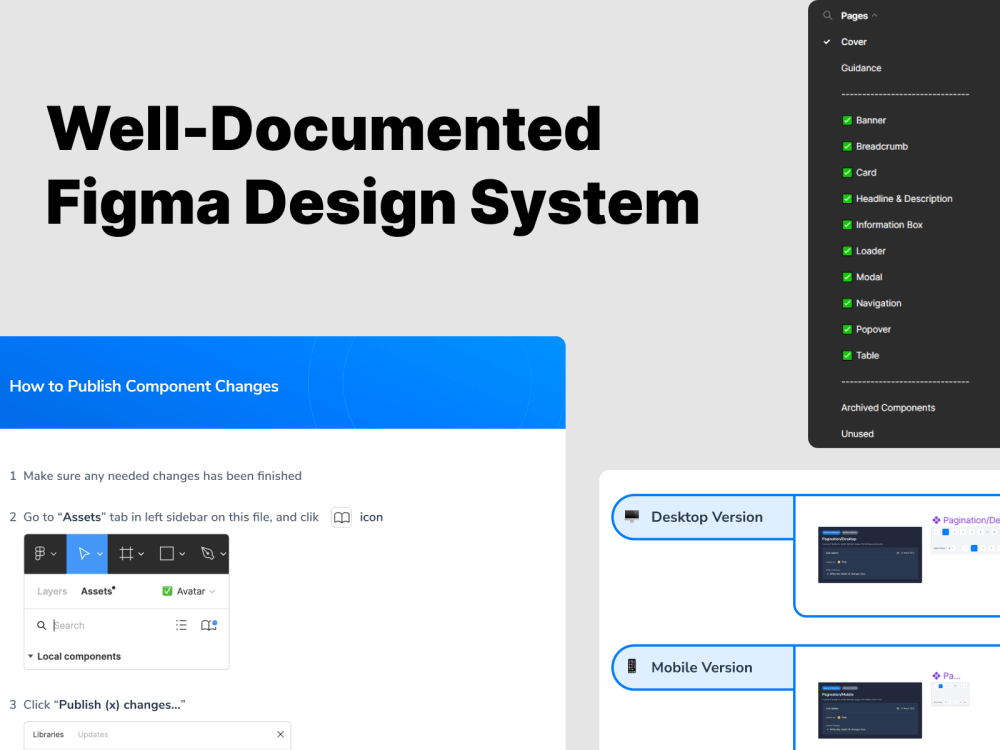Click How to Publish Component Changes header
Image resolution: width=1000 pixels, height=750 pixels.
click(143, 386)
